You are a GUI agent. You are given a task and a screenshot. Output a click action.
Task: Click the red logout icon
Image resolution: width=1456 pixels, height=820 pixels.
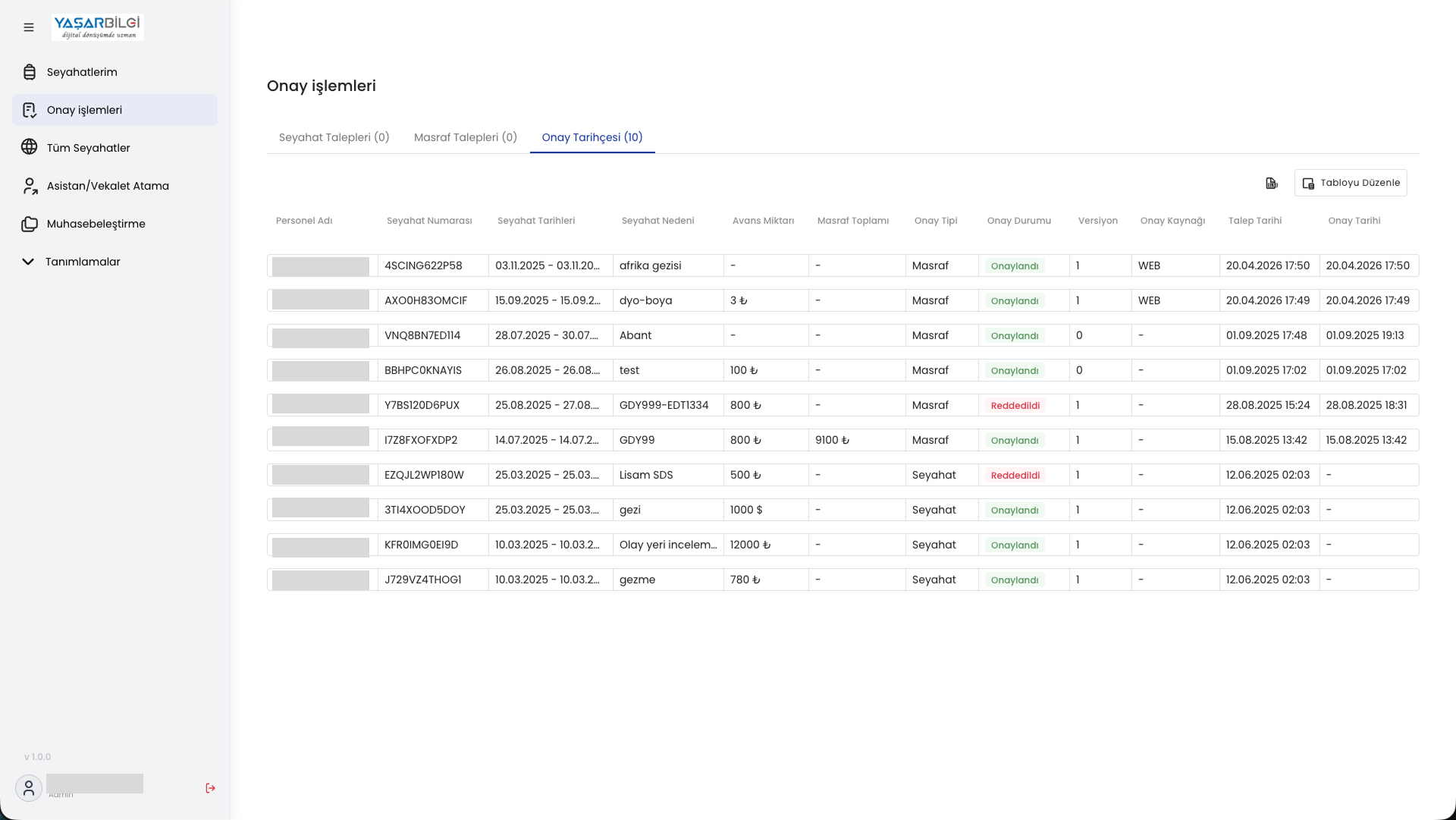coord(211,788)
